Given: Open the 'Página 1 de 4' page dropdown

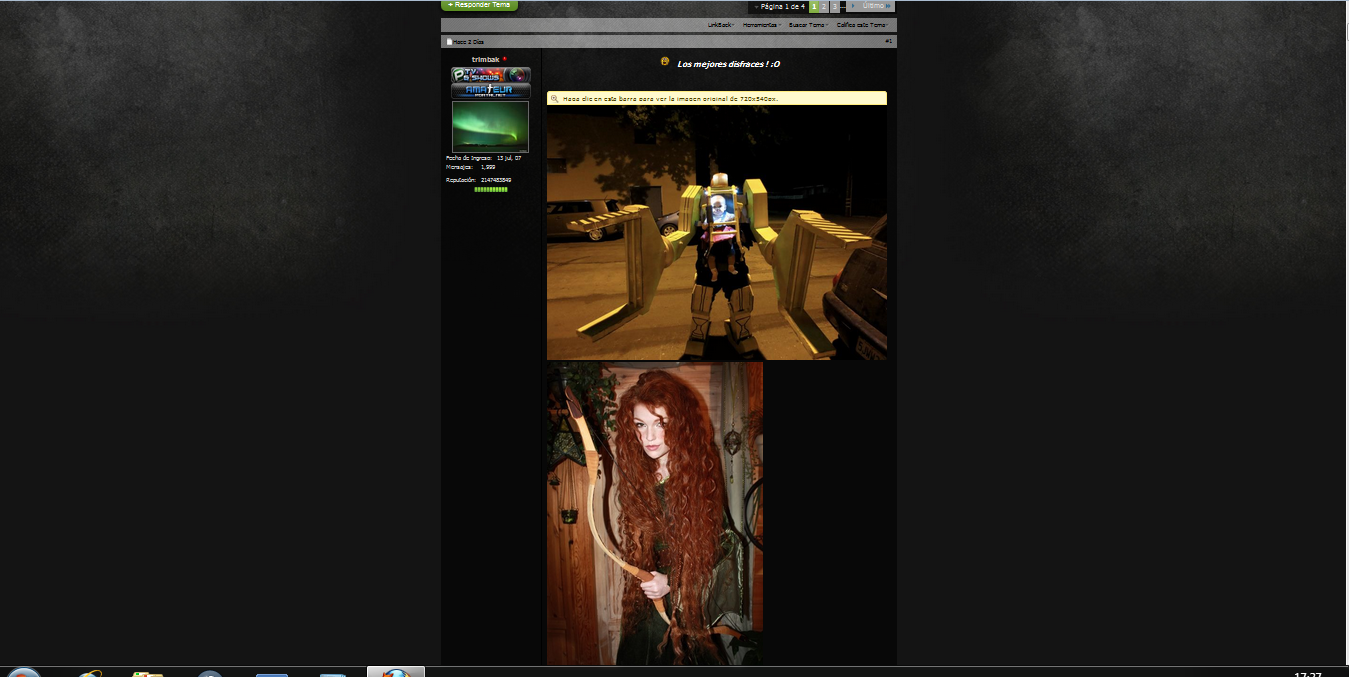Looking at the screenshot, I should (x=782, y=6).
